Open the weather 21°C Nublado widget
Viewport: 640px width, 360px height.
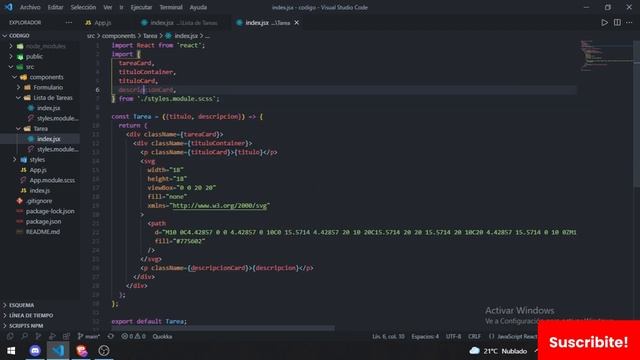(498, 351)
